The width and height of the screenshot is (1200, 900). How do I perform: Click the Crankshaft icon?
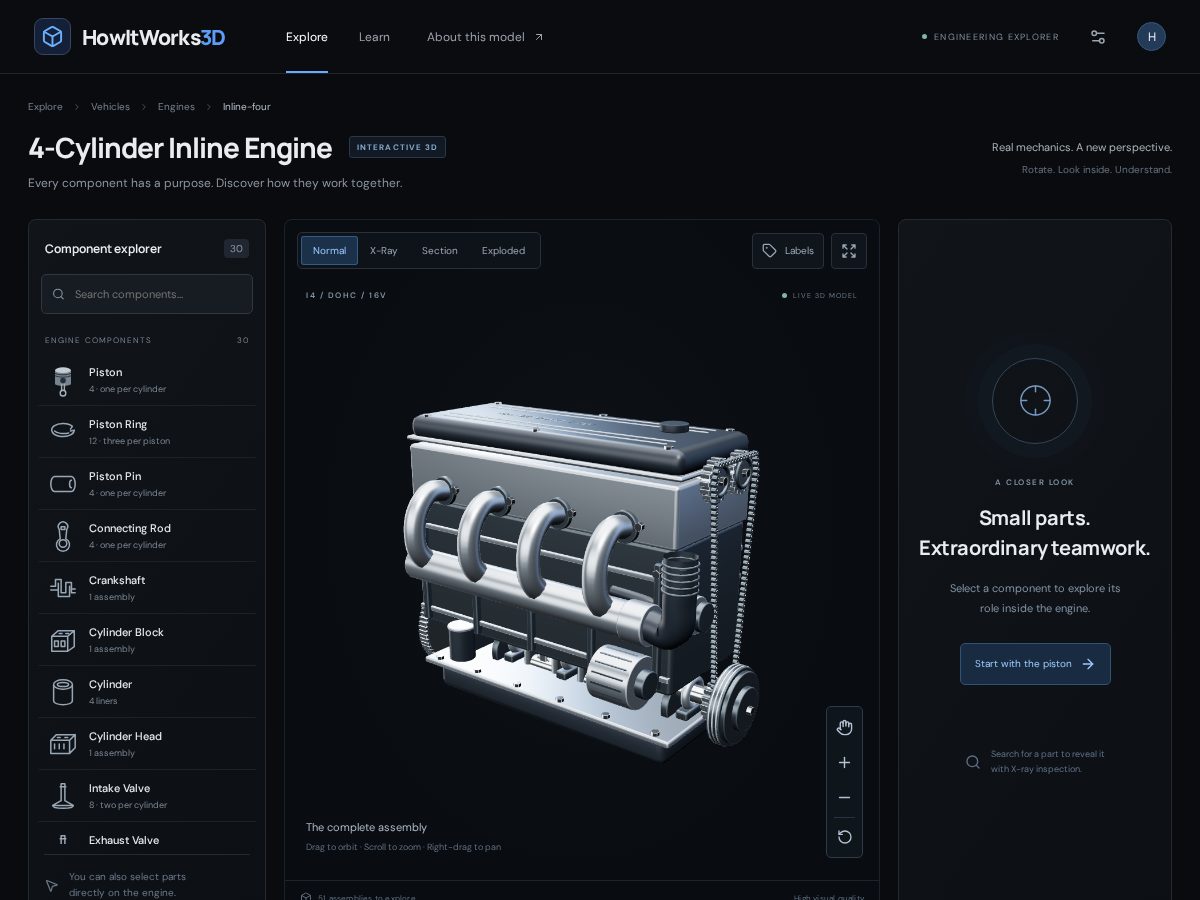pyautogui.click(x=63, y=588)
